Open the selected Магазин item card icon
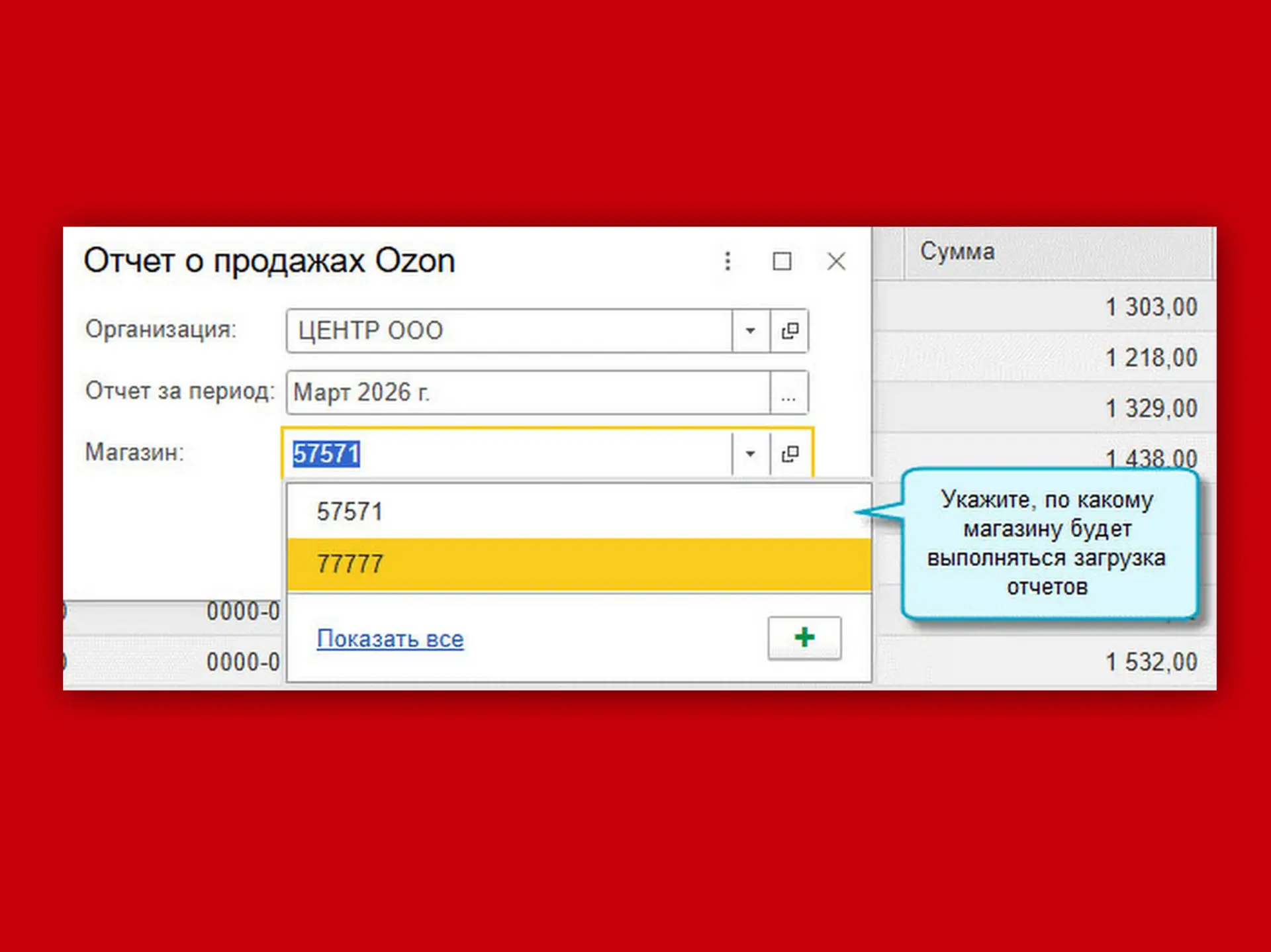1271x952 pixels. [x=790, y=453]
